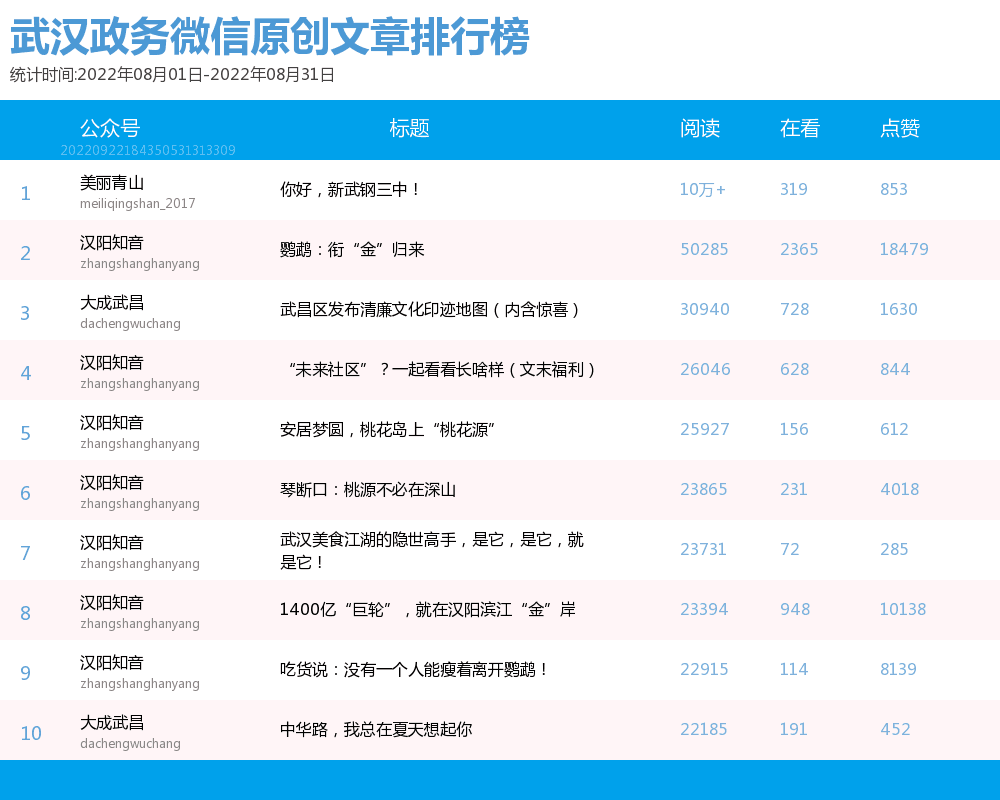This screenshot has height=800, width=1000.
Task: Open article 鹦鹉：衔“金”归来
Action: [x=352, y=249]
